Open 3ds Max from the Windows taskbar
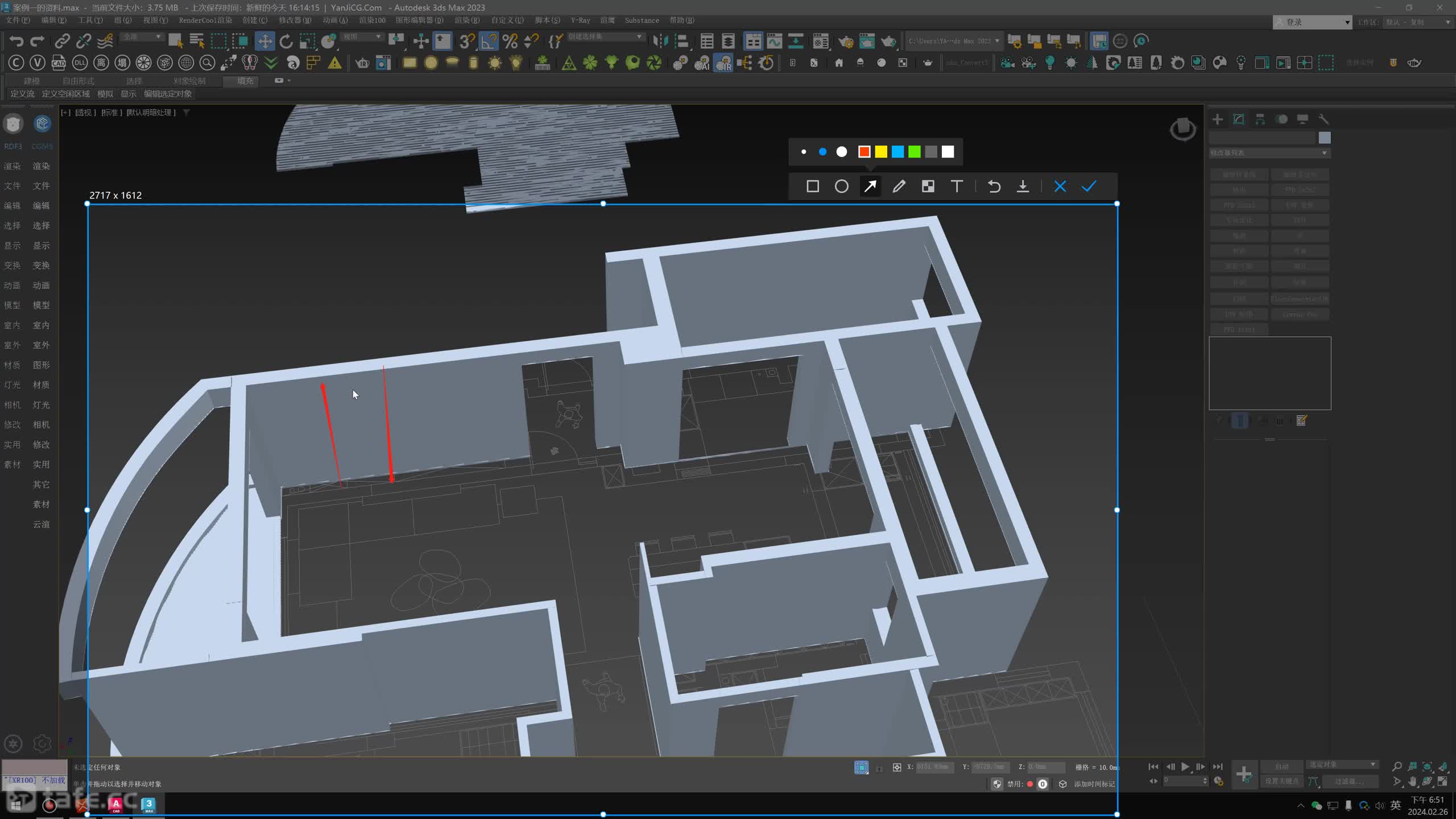The width and height of the screenshot is (1456, 819). pos(148,804)
